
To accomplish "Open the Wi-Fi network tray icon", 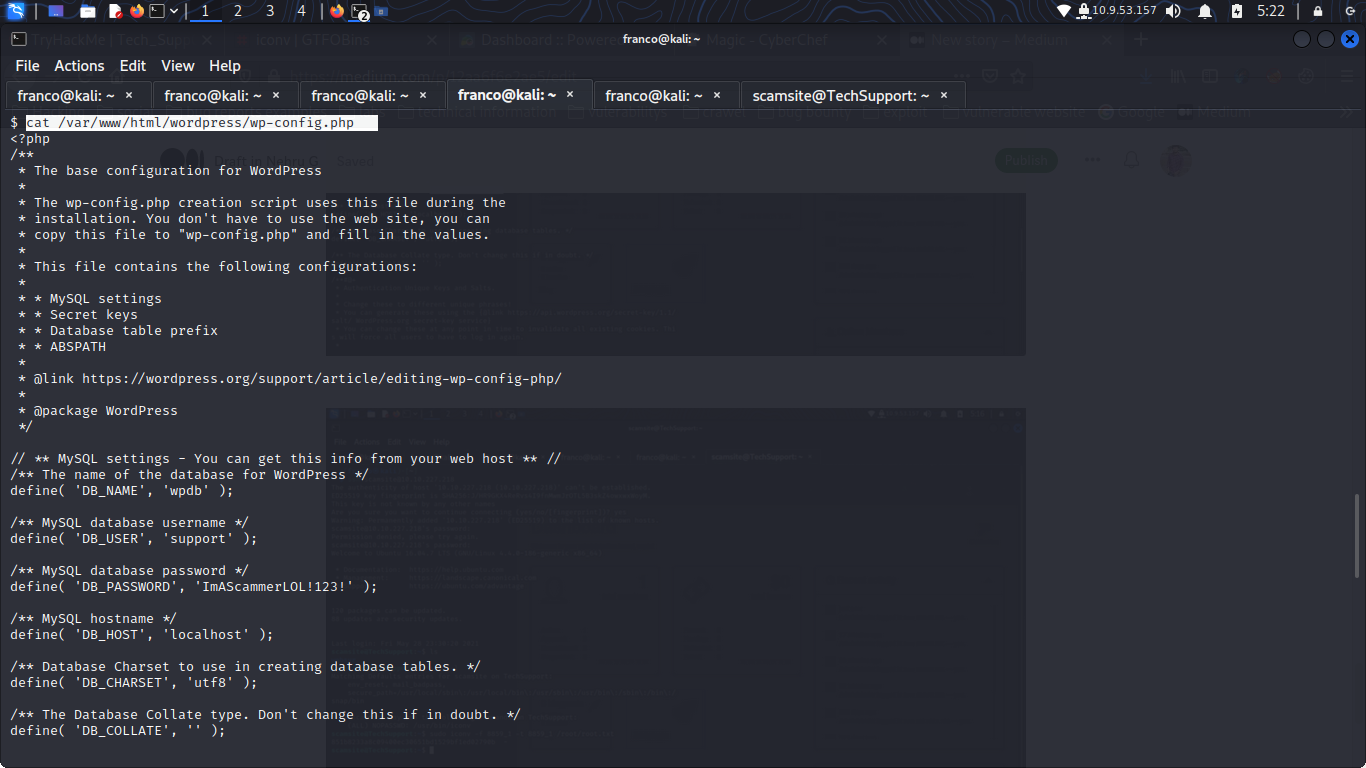I will [x=1064, y=11].
